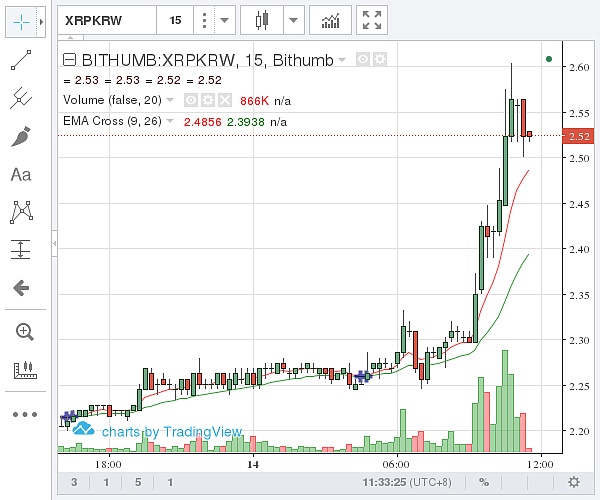Select the 3 range button in bottom bar
Screen dimensions: 600x500
pyautogui.click(x=74, y=482)
